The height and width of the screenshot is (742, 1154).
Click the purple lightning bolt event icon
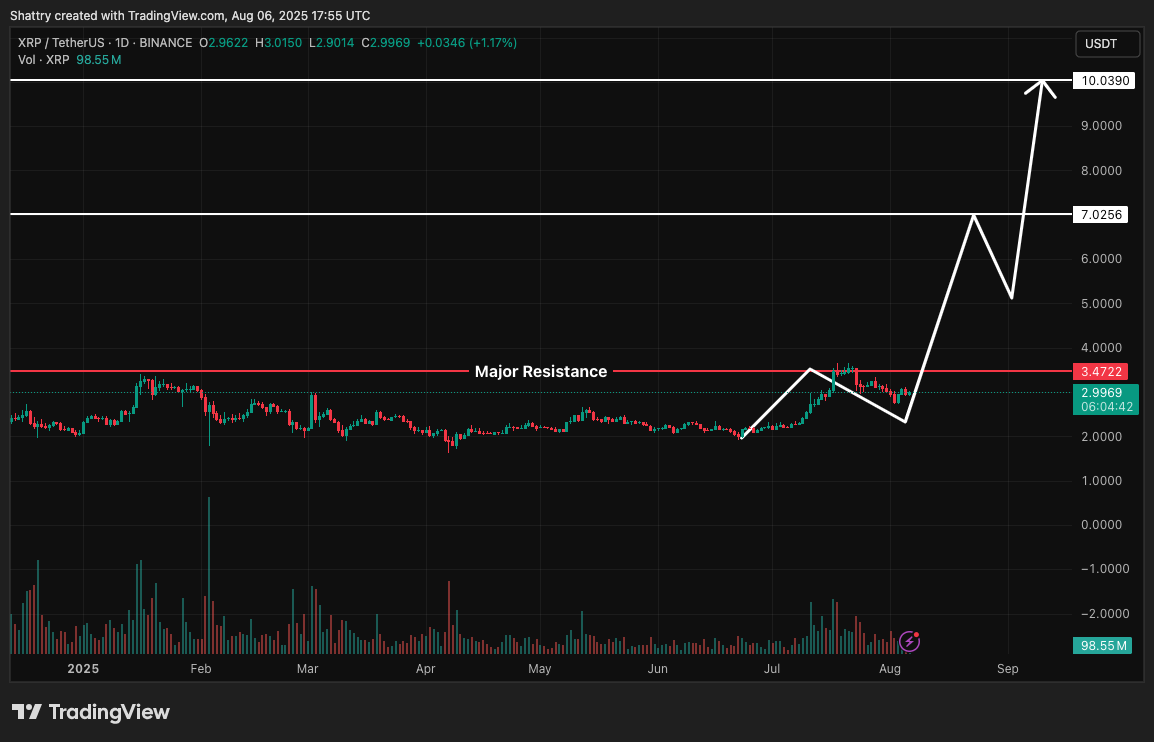click(x=909, y=641)
